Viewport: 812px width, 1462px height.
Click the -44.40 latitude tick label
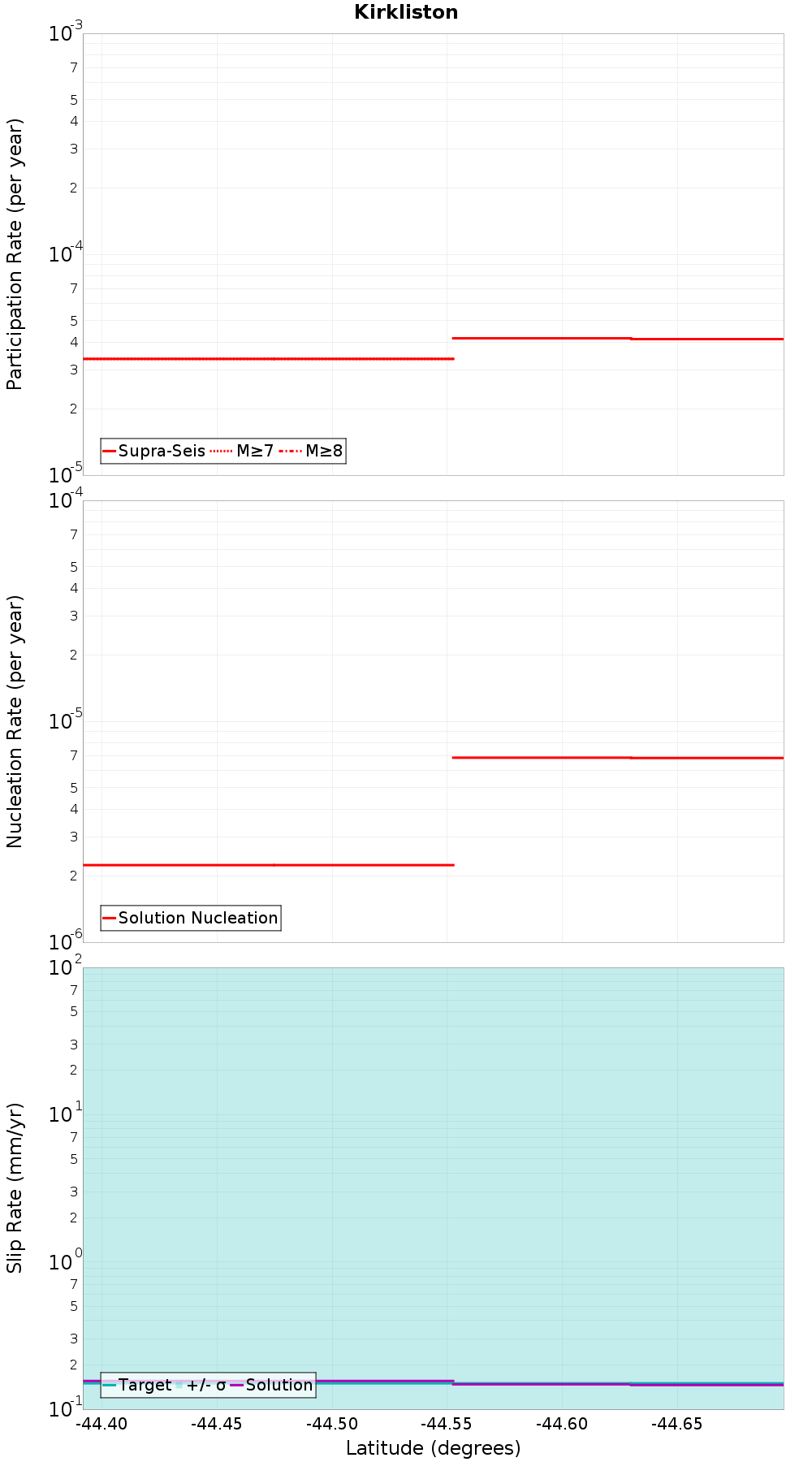[x=102, y=1424]
